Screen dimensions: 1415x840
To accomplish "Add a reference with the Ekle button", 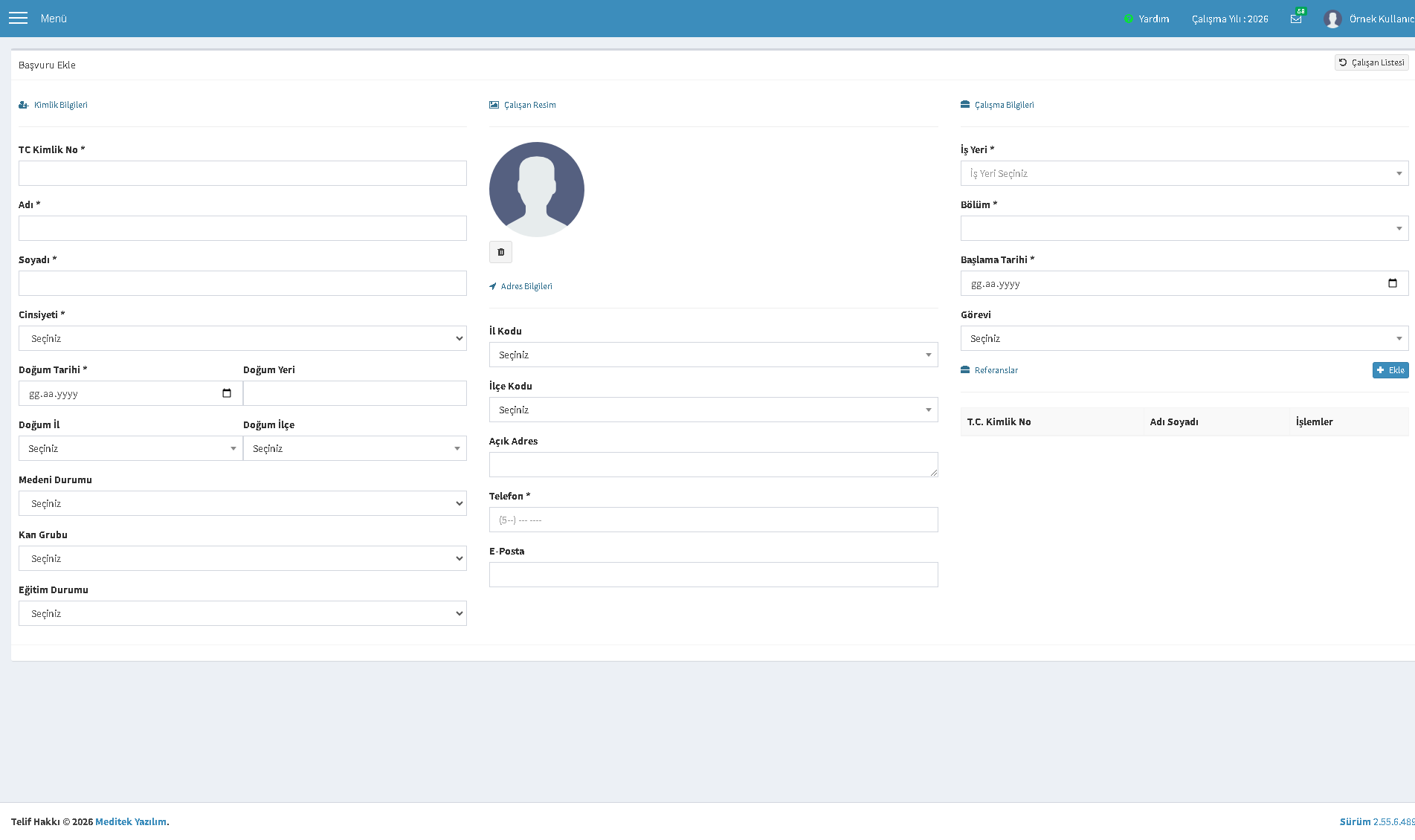I will (1390, 370).
